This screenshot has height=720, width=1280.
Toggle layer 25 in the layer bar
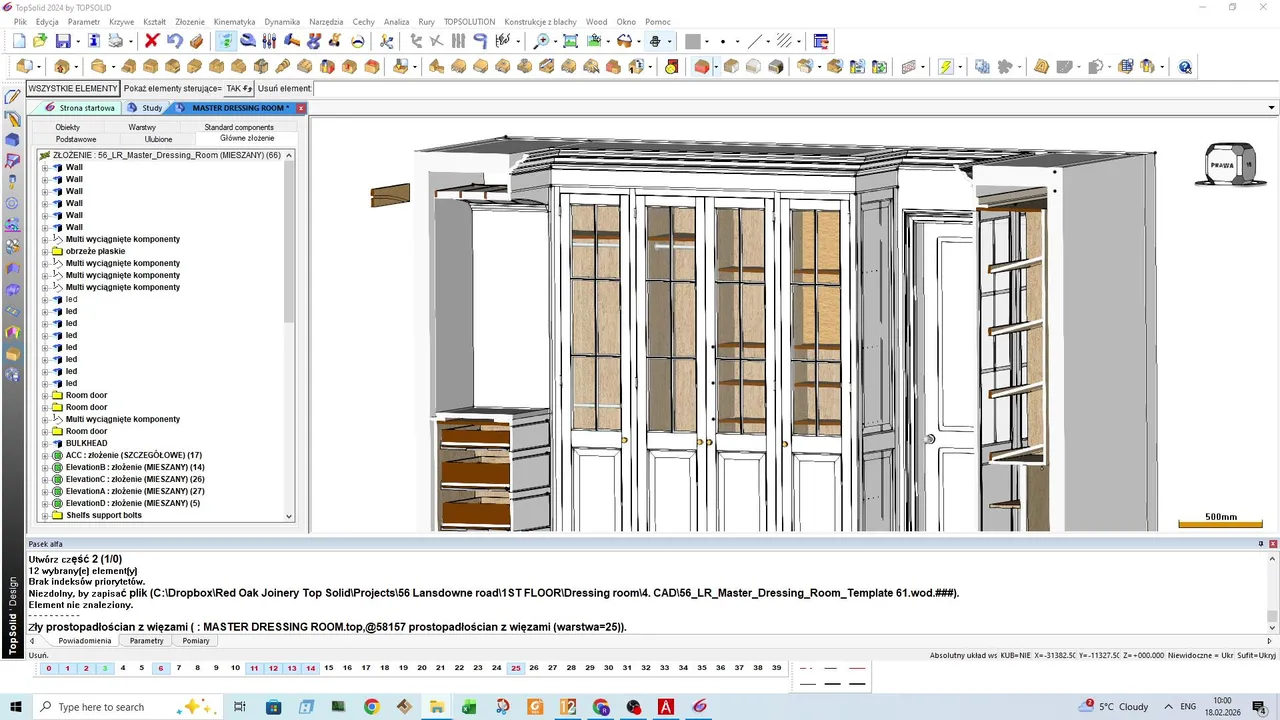[515, 668]
